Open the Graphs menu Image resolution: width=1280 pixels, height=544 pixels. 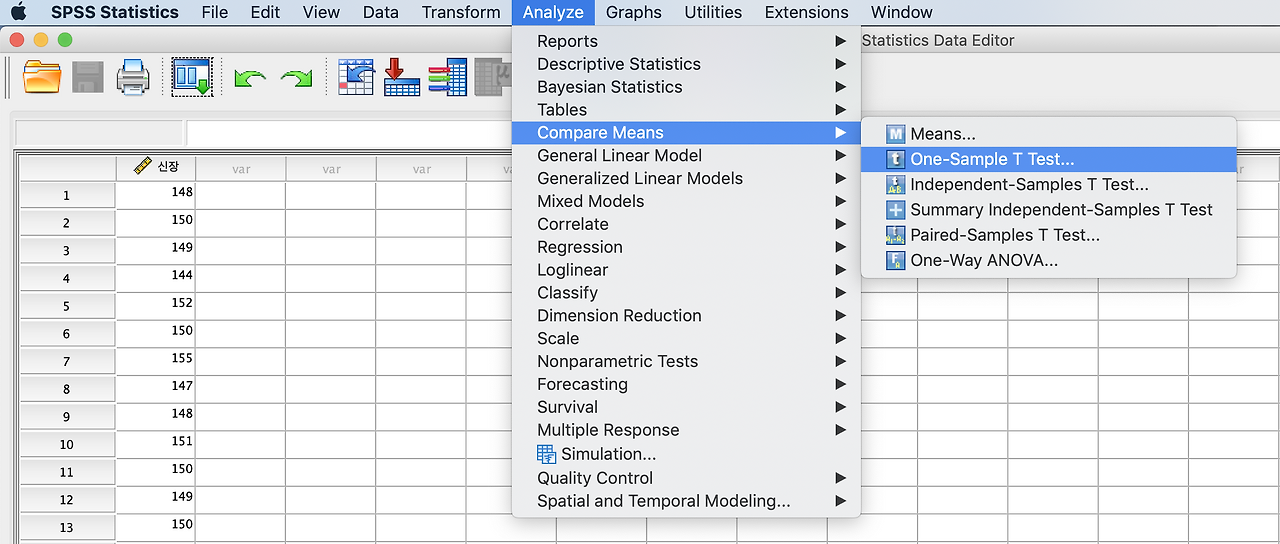(x=634, y=12)
